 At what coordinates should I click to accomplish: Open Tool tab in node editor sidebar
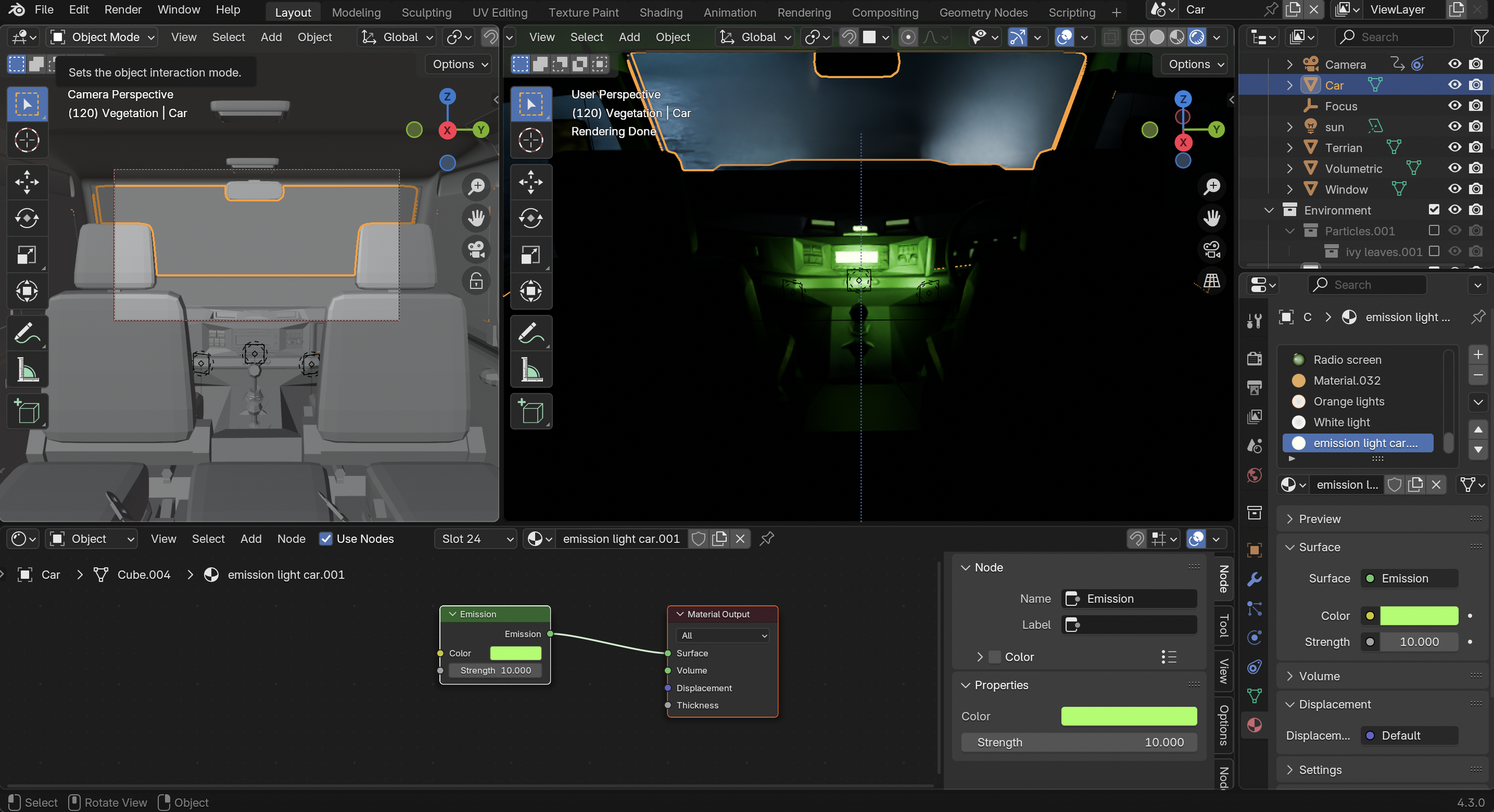click(x=1223, y=626)
